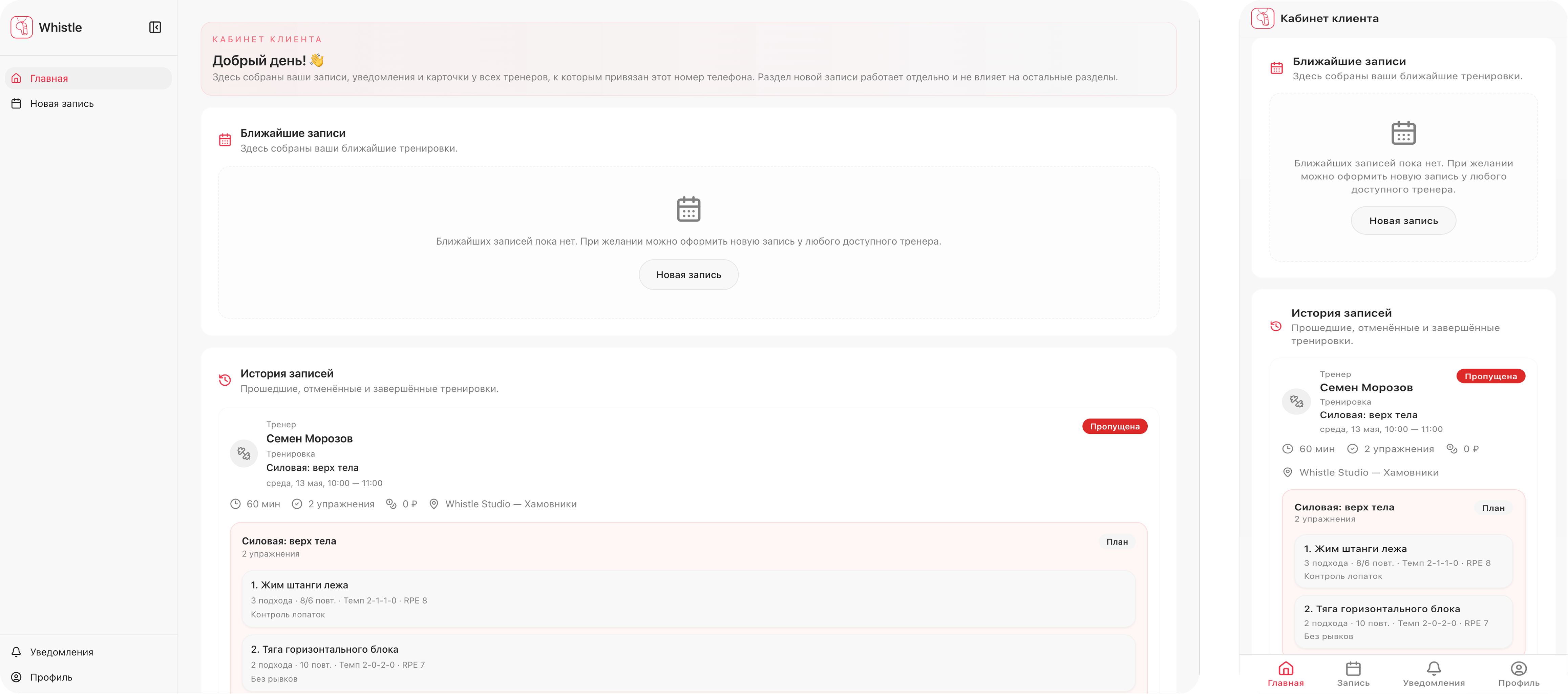Click the home icon beside Главная in sidebar
Image resolution: width=1568 pixels, height=694 pixels.
click(17, 79)
